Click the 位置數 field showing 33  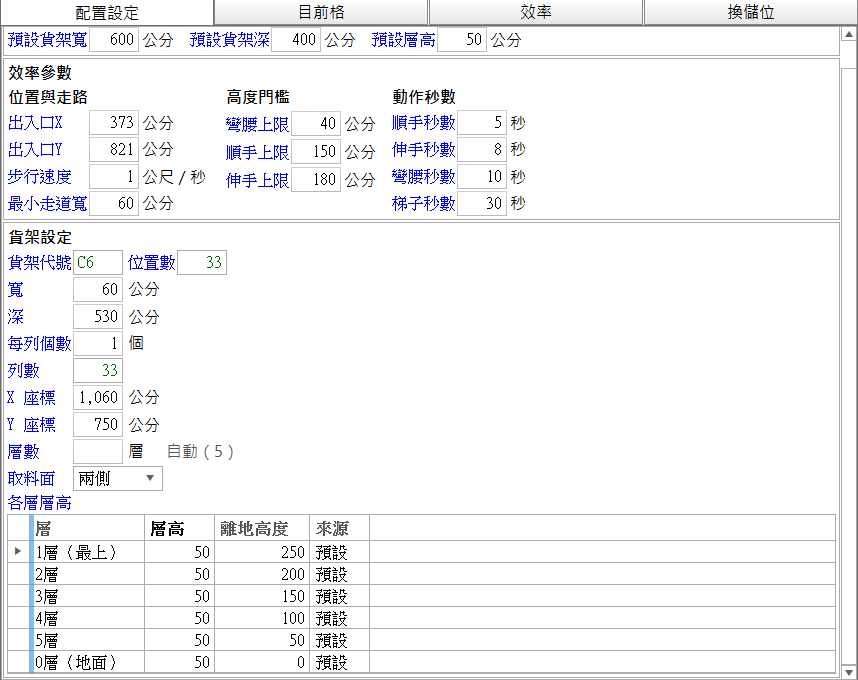coord(202,263)
